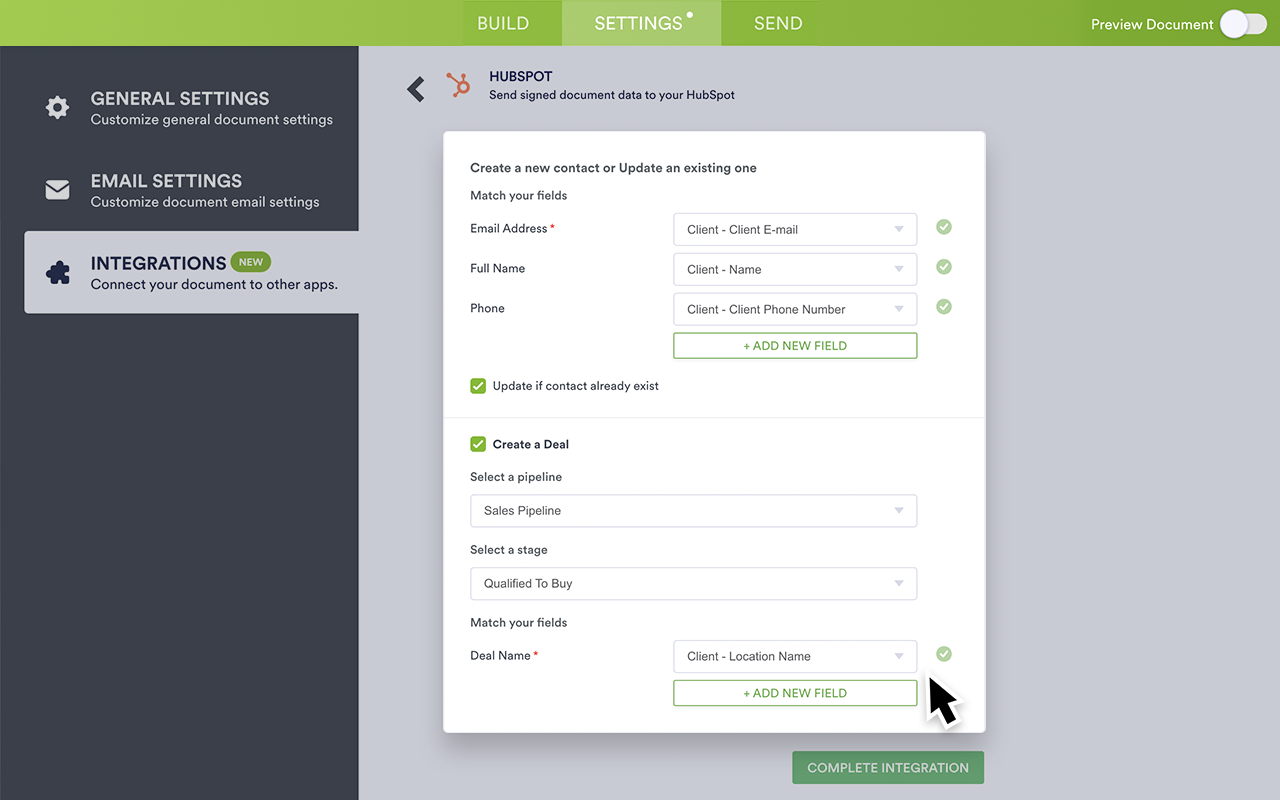The height and width of the screenshot is (800, 1280).
Task: Switch to the SEND tab
Action: 778,22
